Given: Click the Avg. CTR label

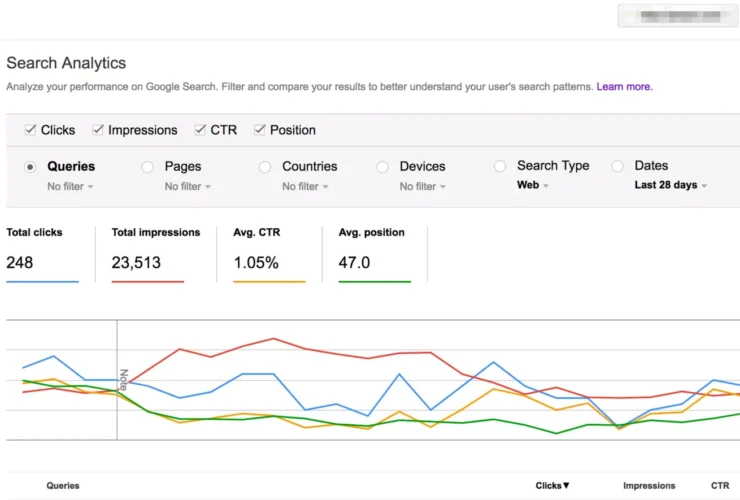Looking at the screenshot, I should click(x=256, y=232).
